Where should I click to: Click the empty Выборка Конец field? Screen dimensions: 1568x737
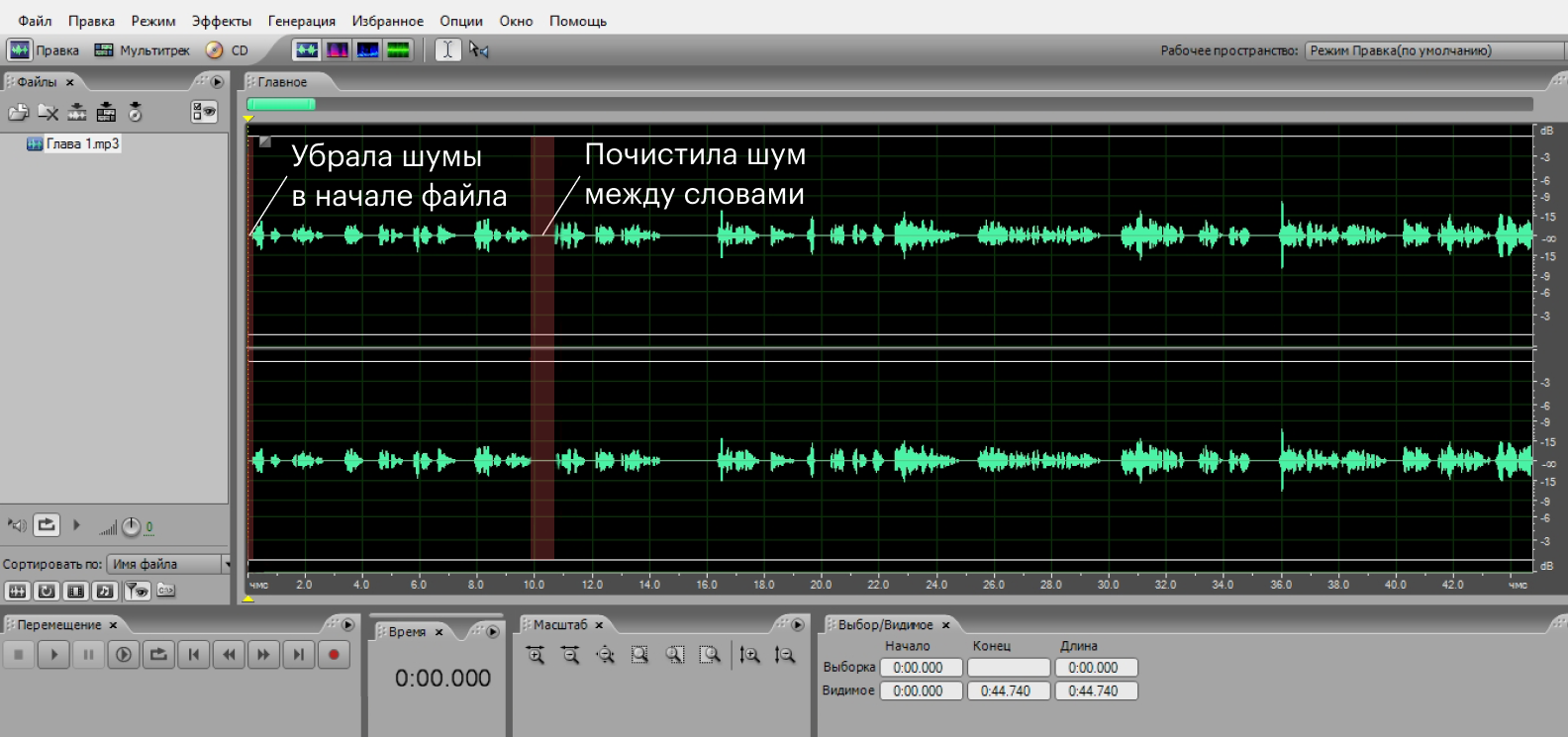click(1008, 668)
